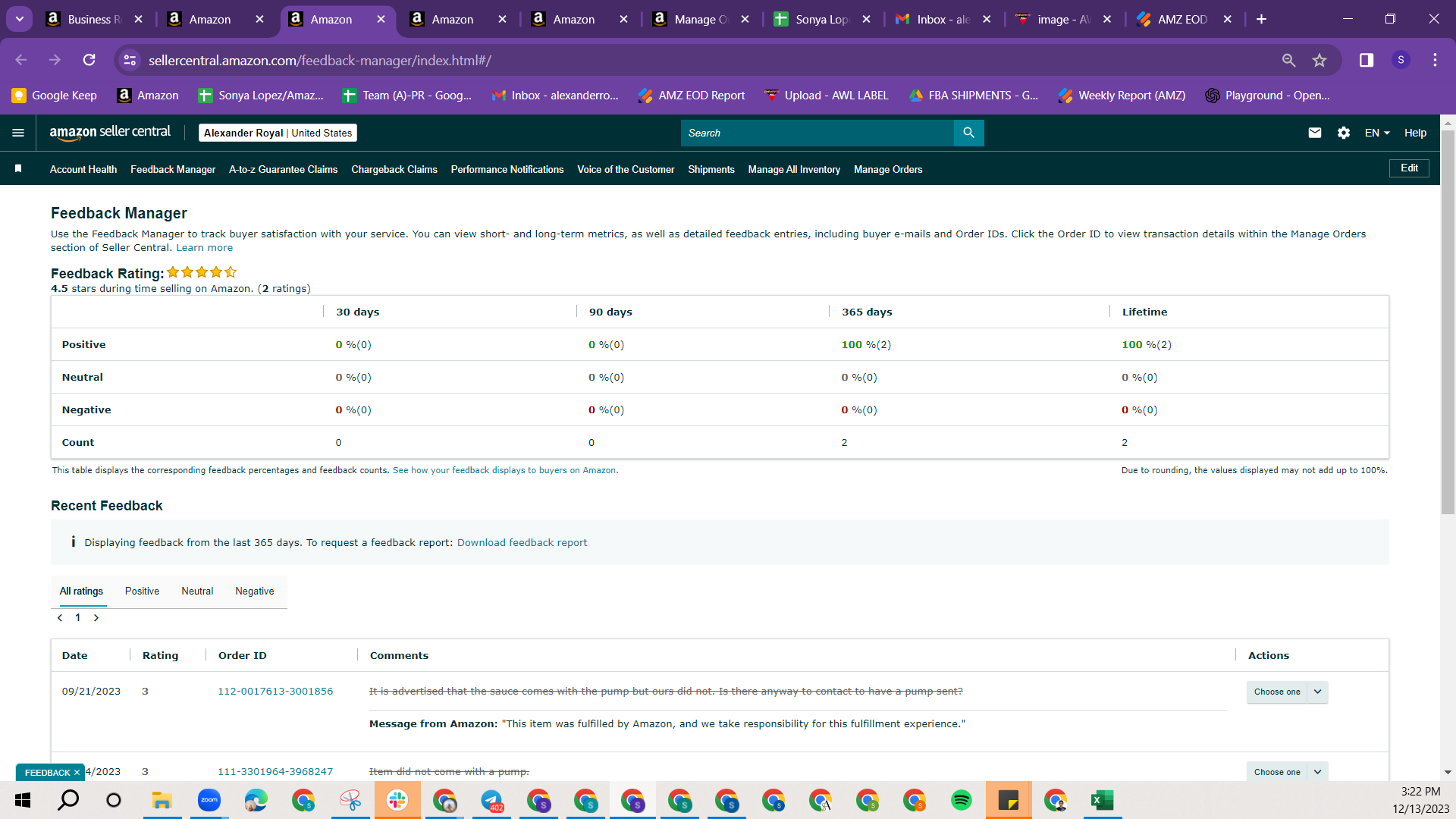This screenshot has height=819, width=1456.
Task: Open a new browser tab with the plus button
Action: [x=1261, y=19]
